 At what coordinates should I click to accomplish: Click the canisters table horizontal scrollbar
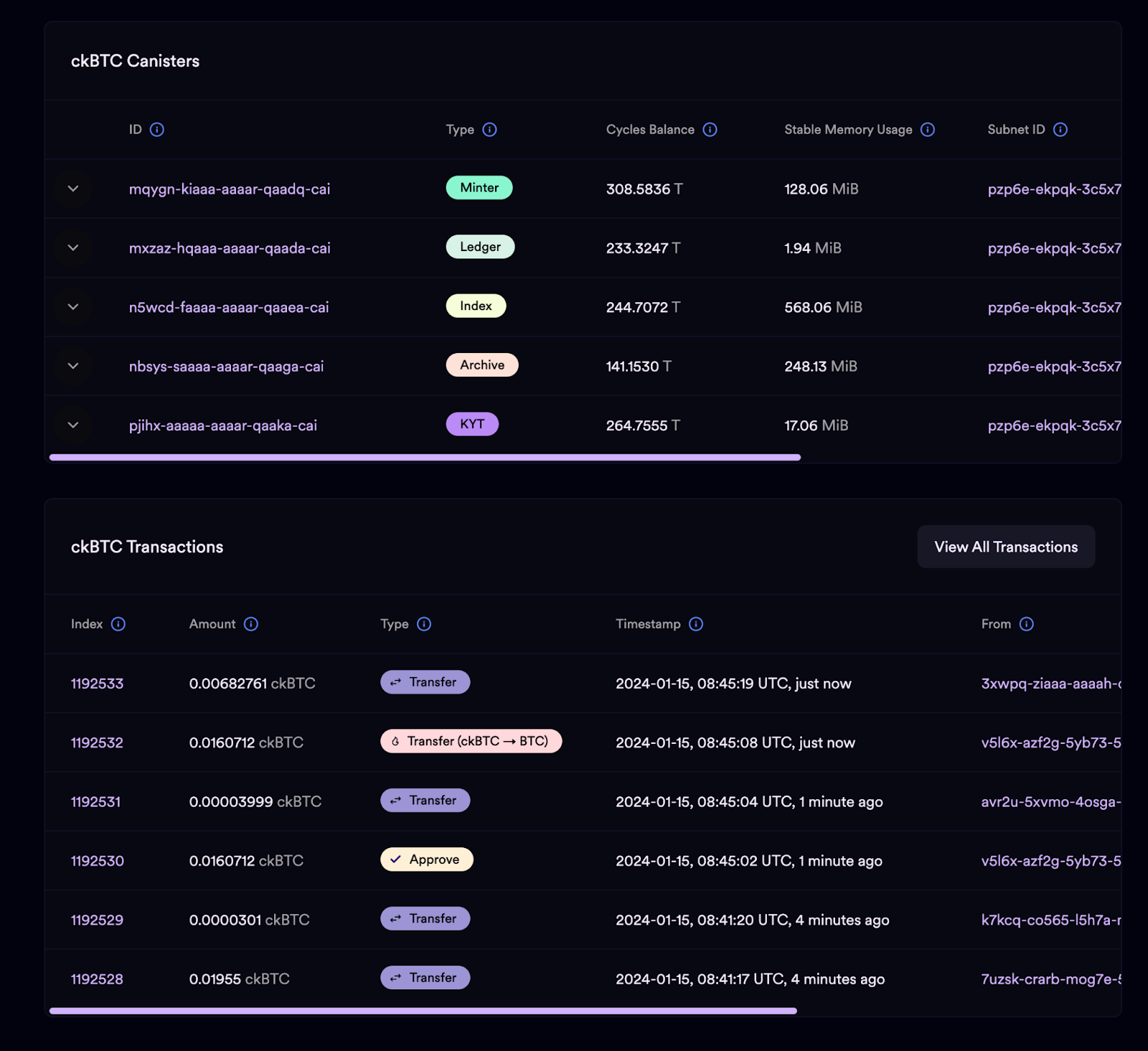[x=425, y=457]
